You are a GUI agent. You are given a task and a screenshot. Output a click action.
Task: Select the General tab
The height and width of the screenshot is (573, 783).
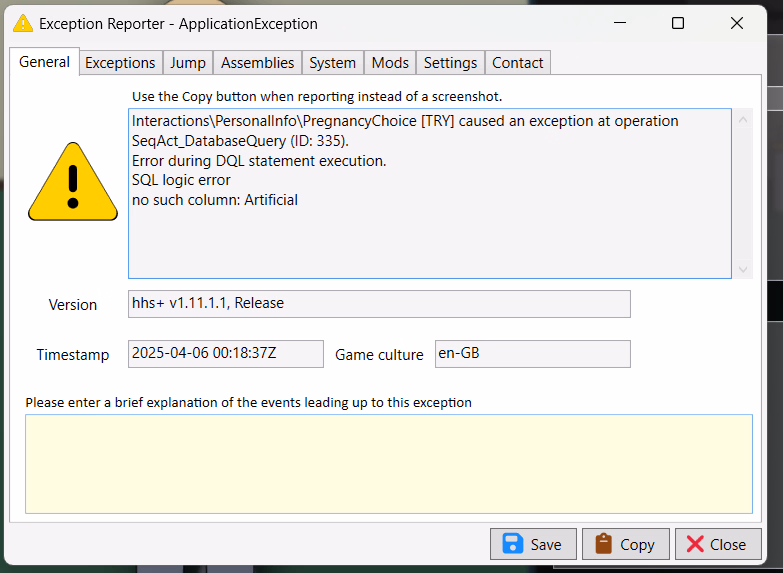tap(45, 61)
